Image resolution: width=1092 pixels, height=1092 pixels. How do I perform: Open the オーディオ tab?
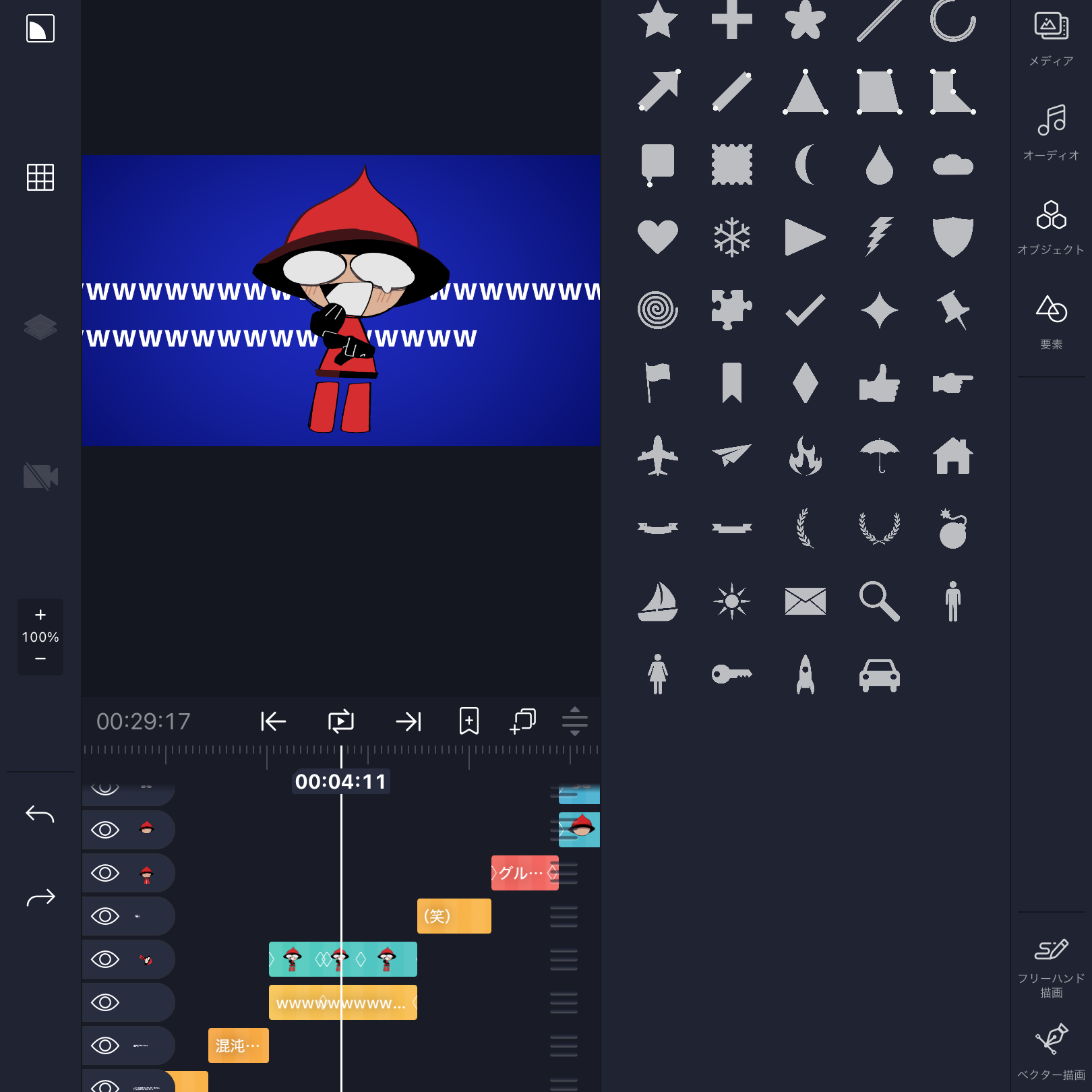[1050, 132]
